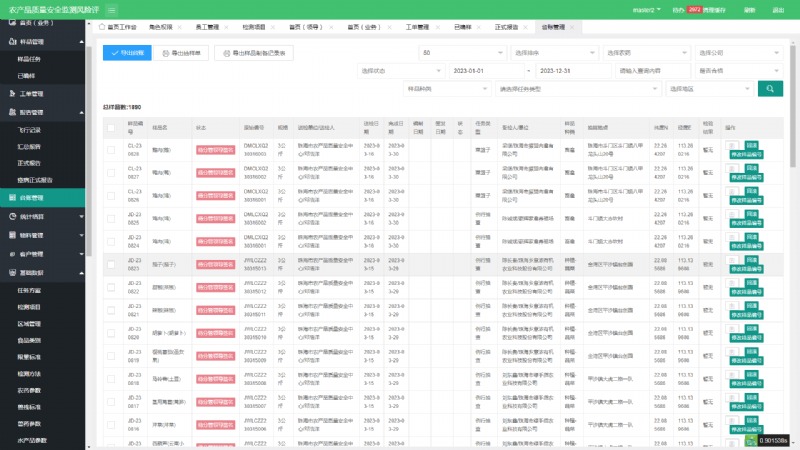This screenshot has width=800, height=450.
Task: Click the 导出抽样单 button
Action: 181,53
